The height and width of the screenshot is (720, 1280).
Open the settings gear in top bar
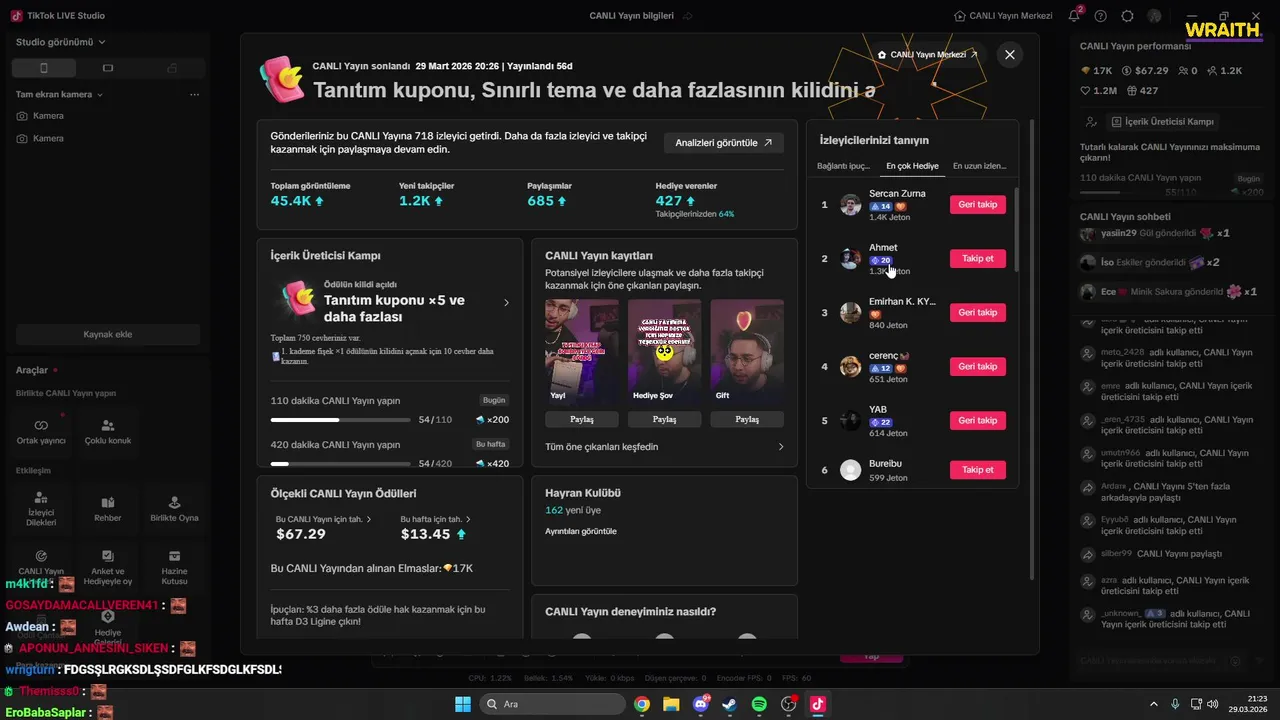tap(1128, 16)
